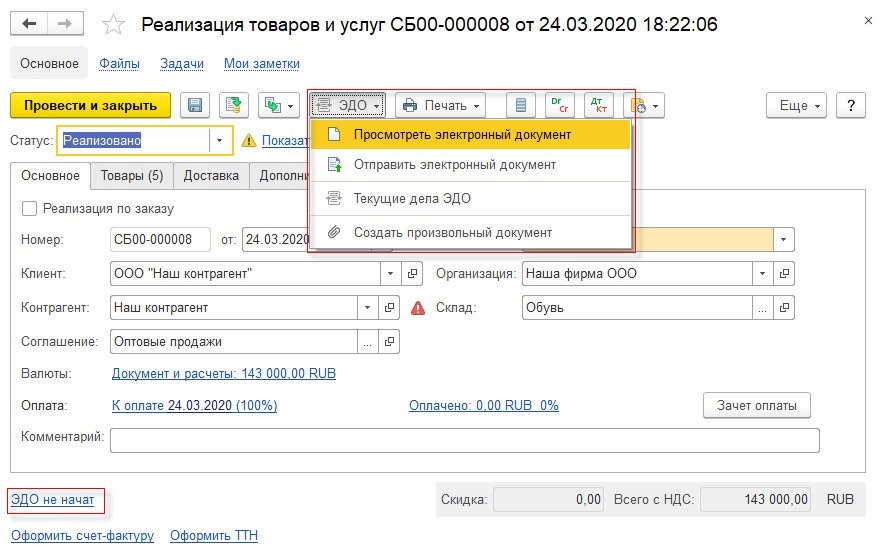Open the К оплате 24.03.2020 (100%) link
This screenshot has height=553, width=882.
[x=195, y=406]
